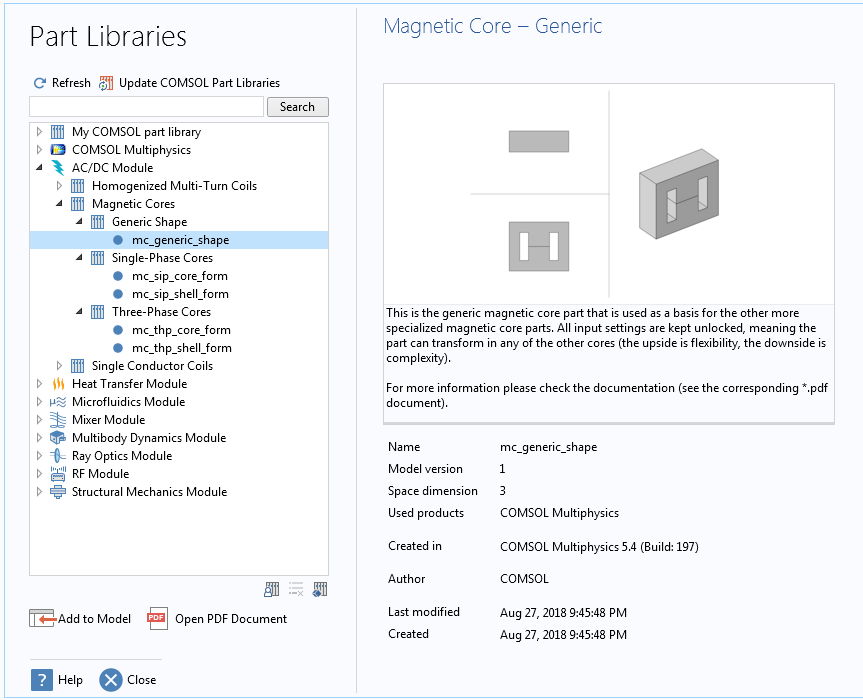This screenshot has height=700, width=863.
Task: Click the Generic Shape folder icon
Action: click(x=97, y=222)
